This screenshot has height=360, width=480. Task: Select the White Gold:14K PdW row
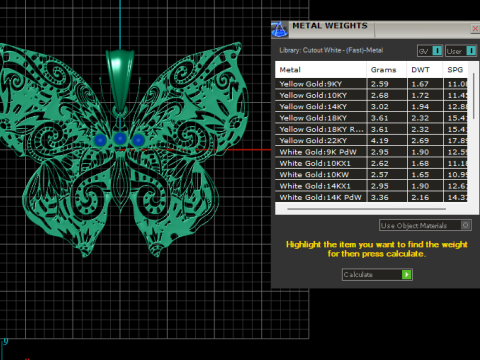click(x=371, y=197)
